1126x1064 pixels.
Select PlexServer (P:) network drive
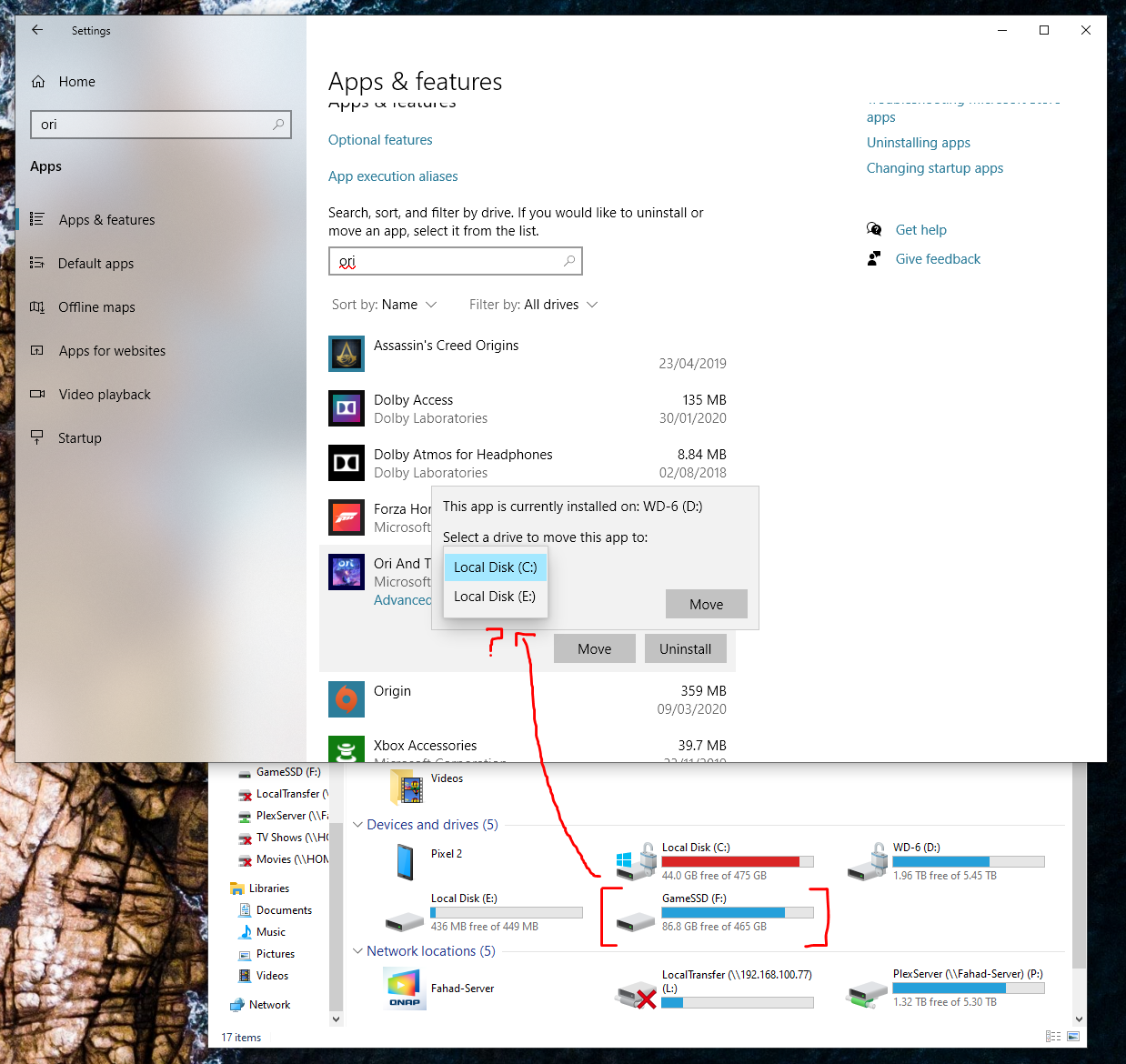pyautogui.click(x=946, y=989)
